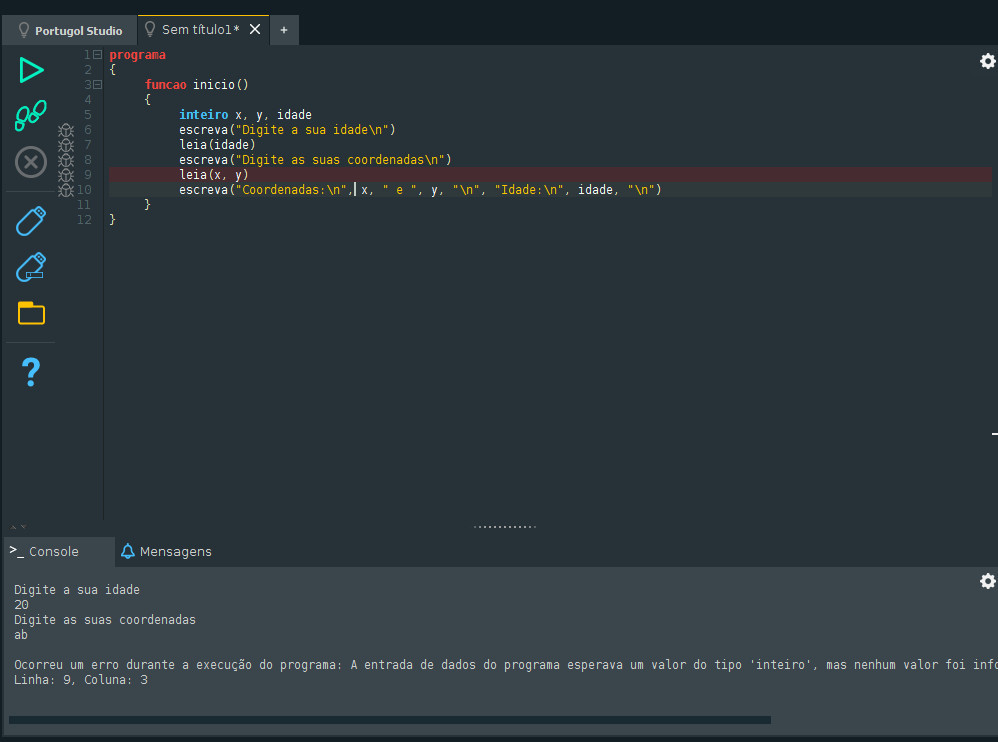Click lightbulb icon on Portugol Studio tab

coord(24,30)
